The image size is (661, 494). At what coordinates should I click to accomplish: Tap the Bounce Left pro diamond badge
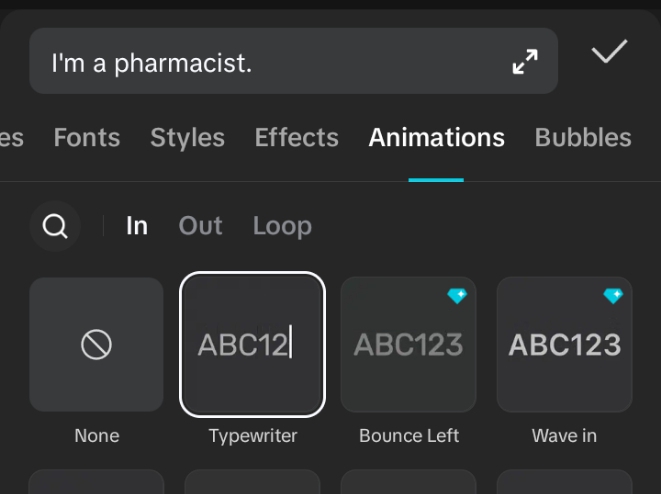[x=457, y=295]
